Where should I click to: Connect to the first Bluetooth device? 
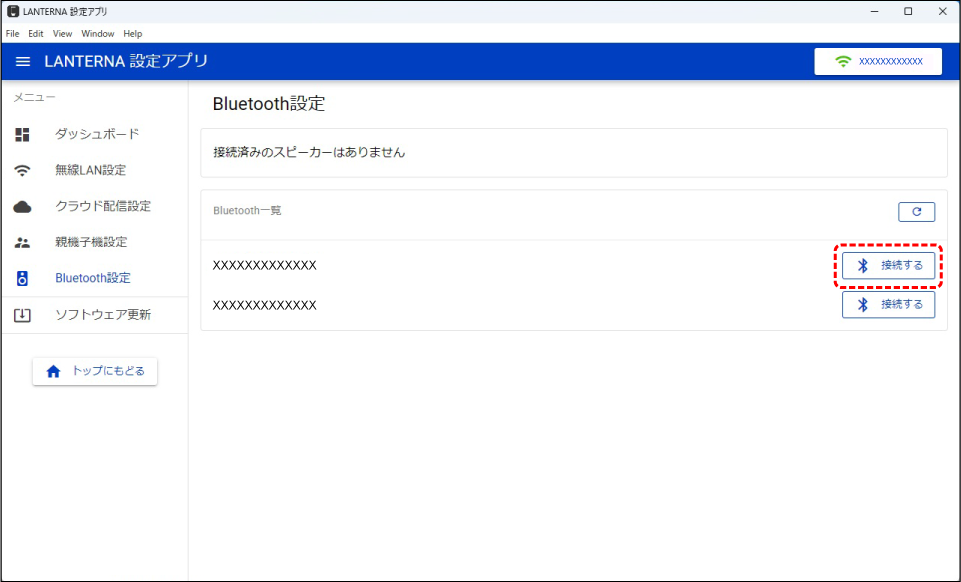888,266
